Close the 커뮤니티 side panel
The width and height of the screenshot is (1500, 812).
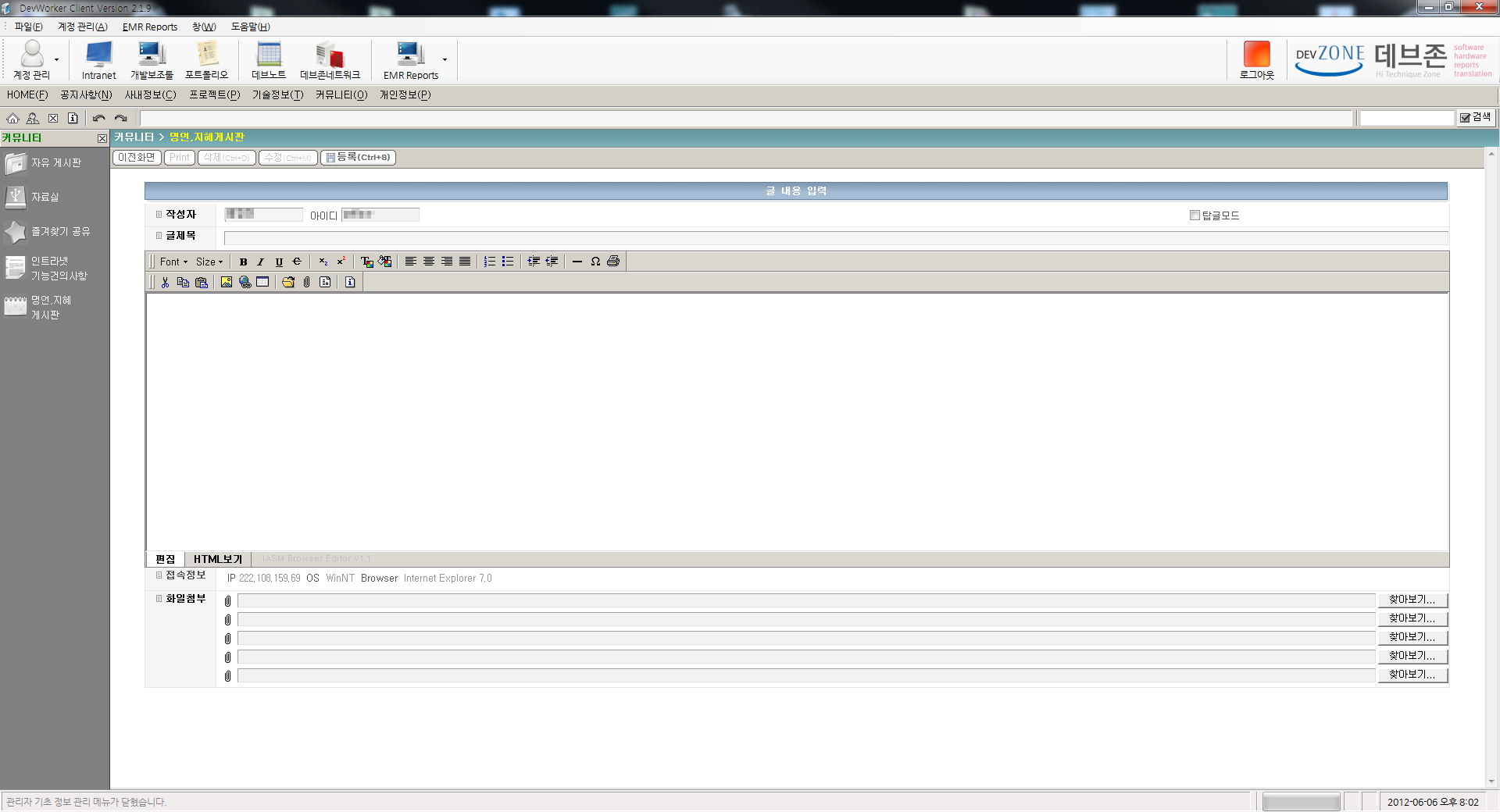tap(102, 138)
